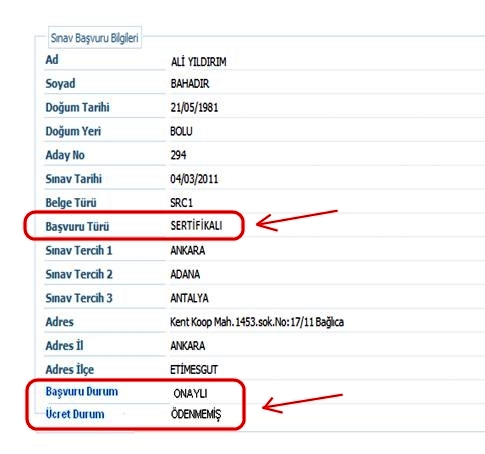
Task: Click the SERTİFİKALI application type value
Action: click(x=196, y=226)
